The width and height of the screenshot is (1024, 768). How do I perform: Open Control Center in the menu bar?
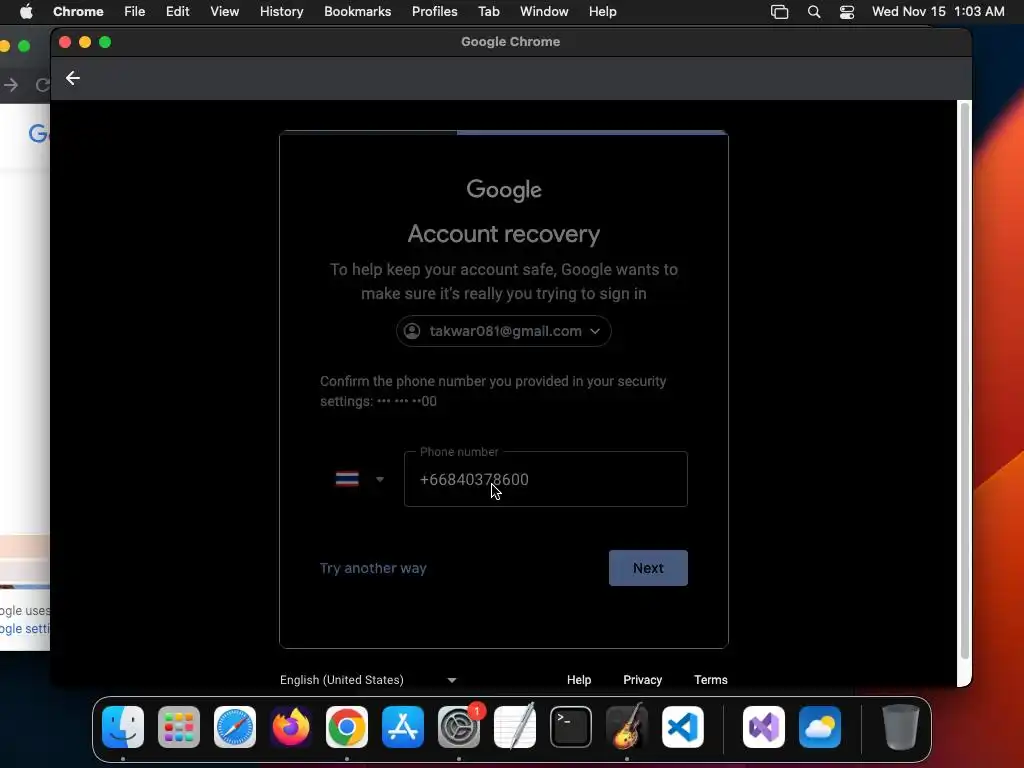tap(847, 12)
